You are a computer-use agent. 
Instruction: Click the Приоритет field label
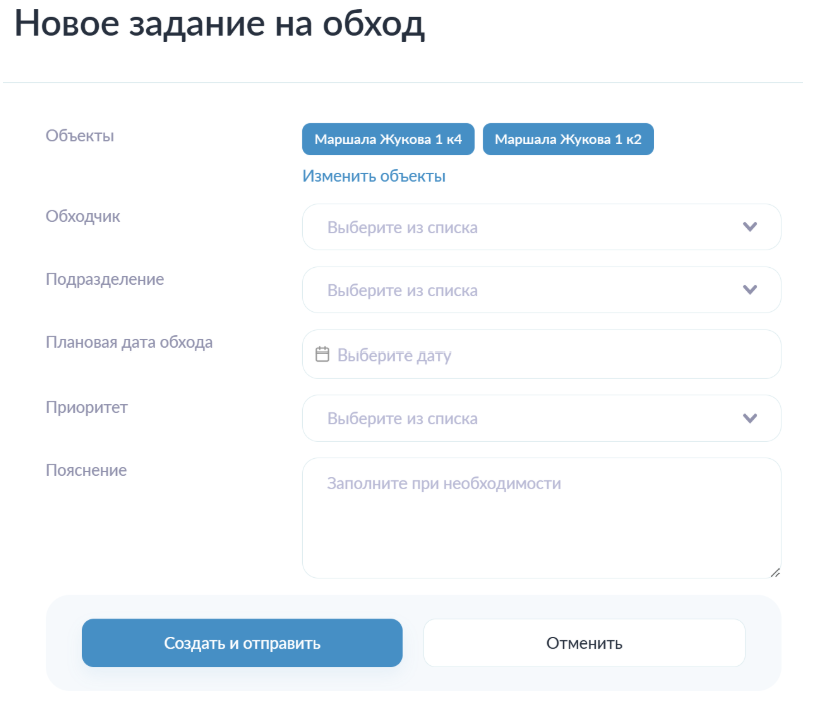tap(87, 407)
